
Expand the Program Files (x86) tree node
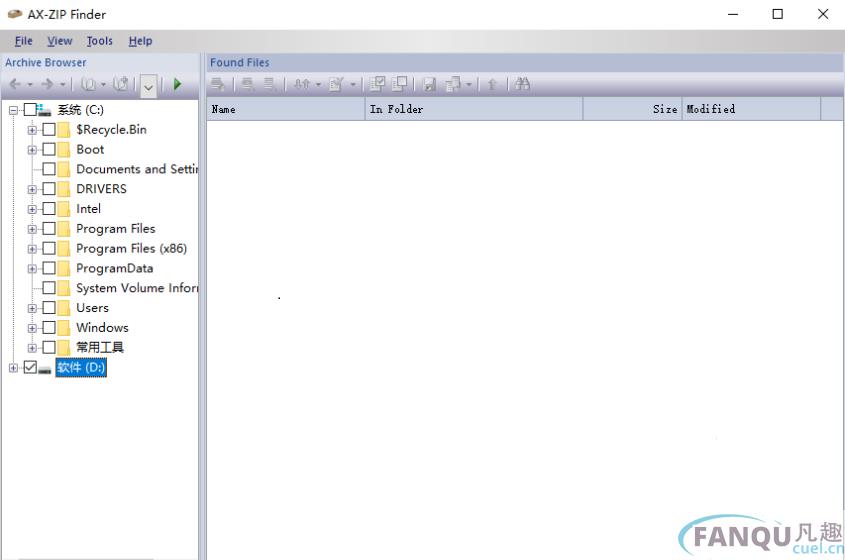(x=32, y=249)
